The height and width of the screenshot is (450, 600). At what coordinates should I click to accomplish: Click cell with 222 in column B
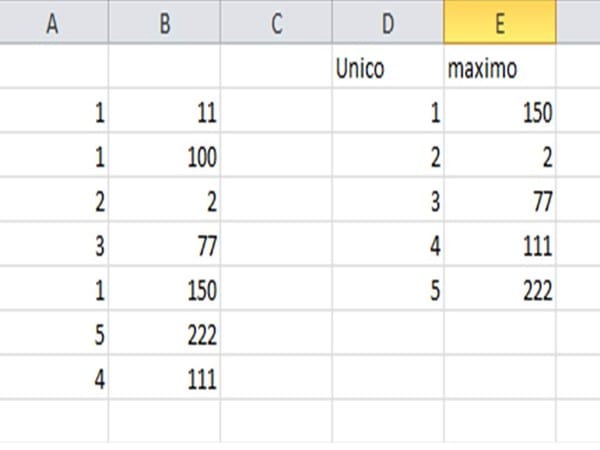point(164,334)
